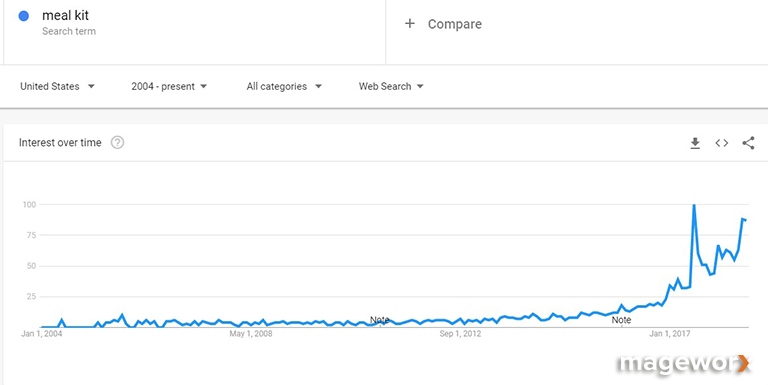The height and width of the screenshot is (385, 768).
Task: Click the peak point at 100
Action: [694, 205]
